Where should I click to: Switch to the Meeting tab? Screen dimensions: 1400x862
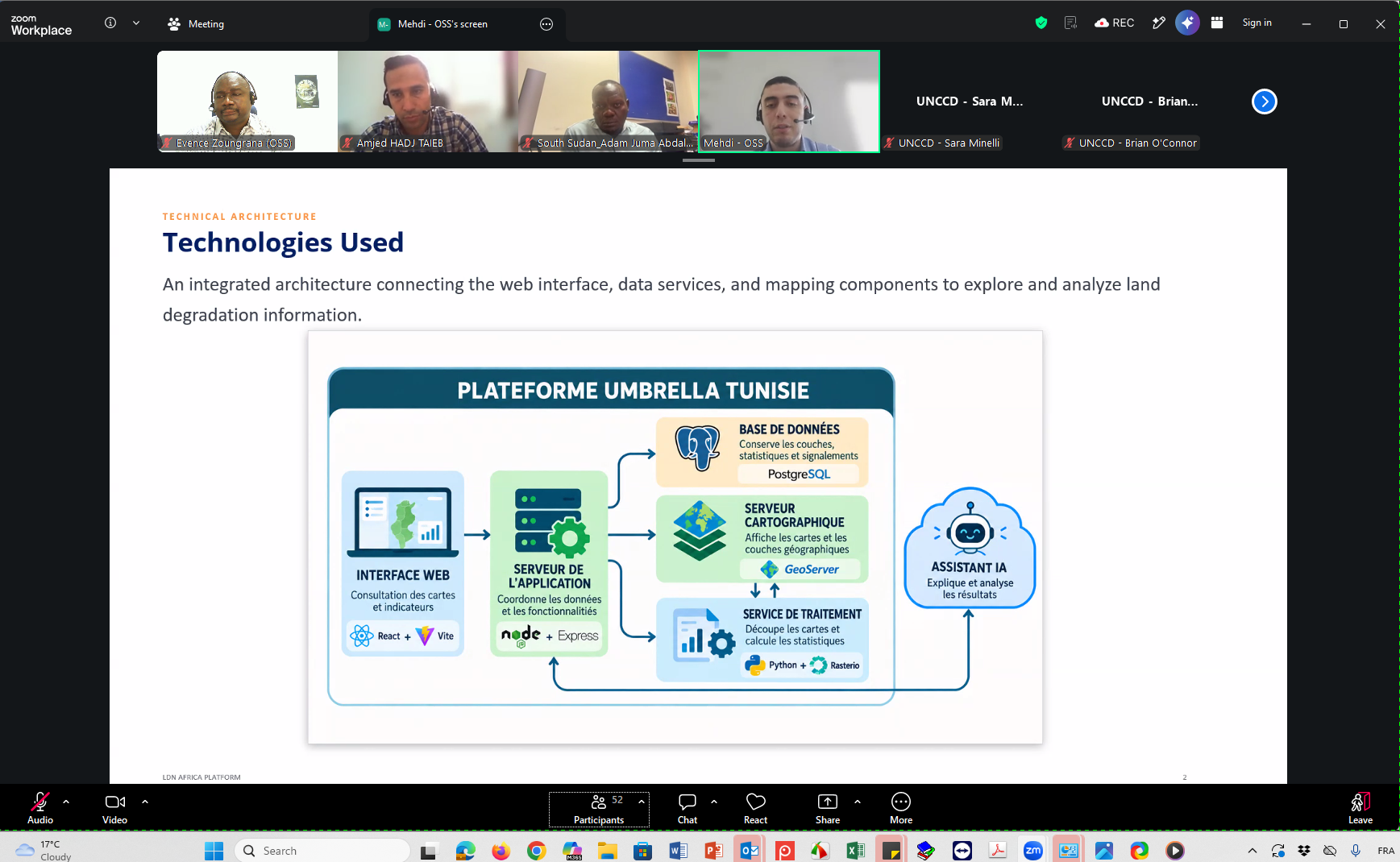tap(196, 24)
